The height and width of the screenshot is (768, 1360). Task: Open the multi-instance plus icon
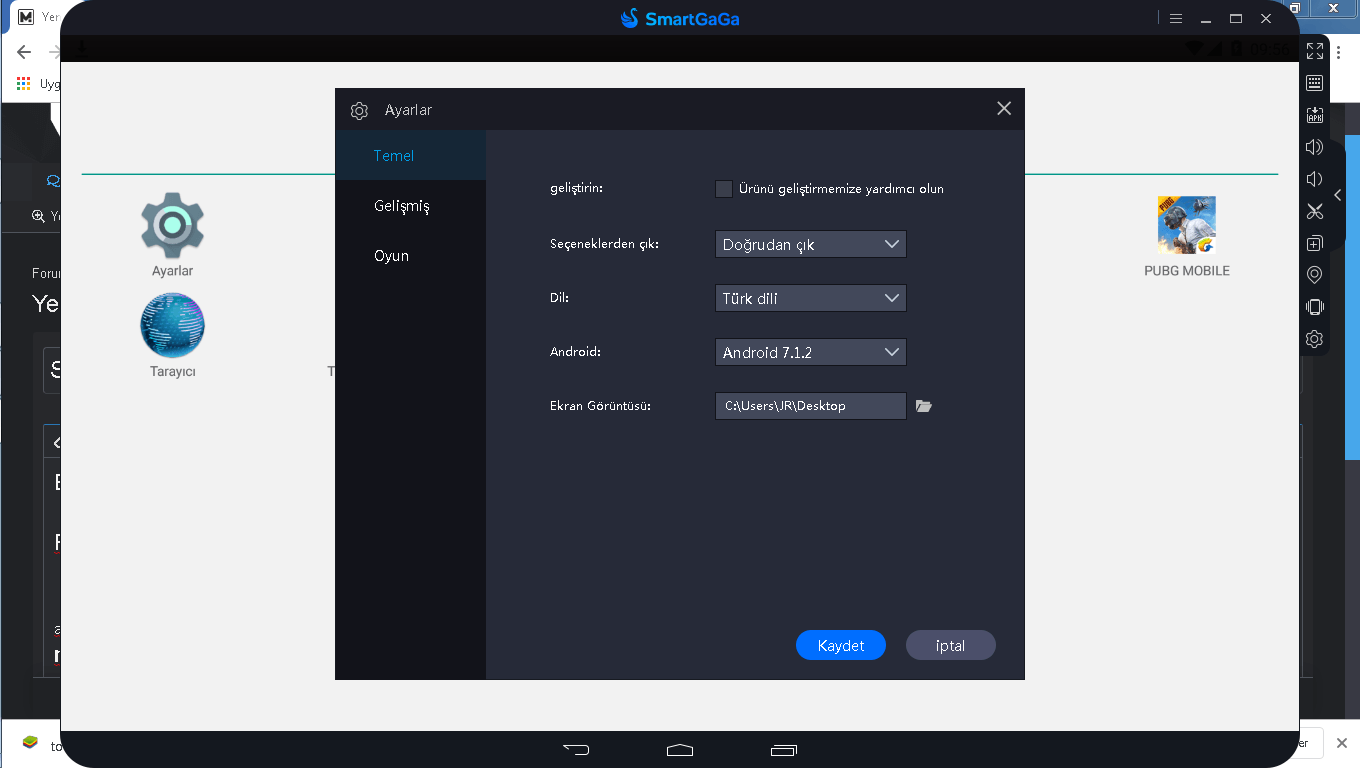(x=1315, y=243)
